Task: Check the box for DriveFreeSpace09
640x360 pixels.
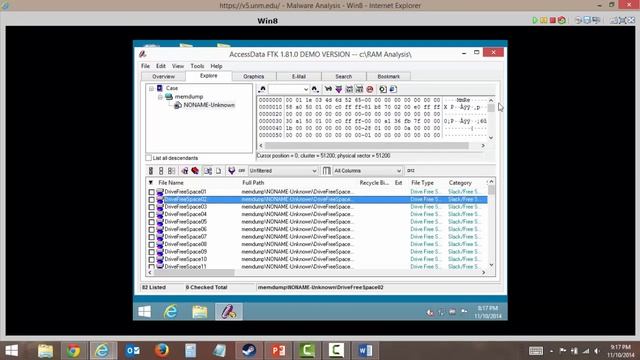Action: 151,252
